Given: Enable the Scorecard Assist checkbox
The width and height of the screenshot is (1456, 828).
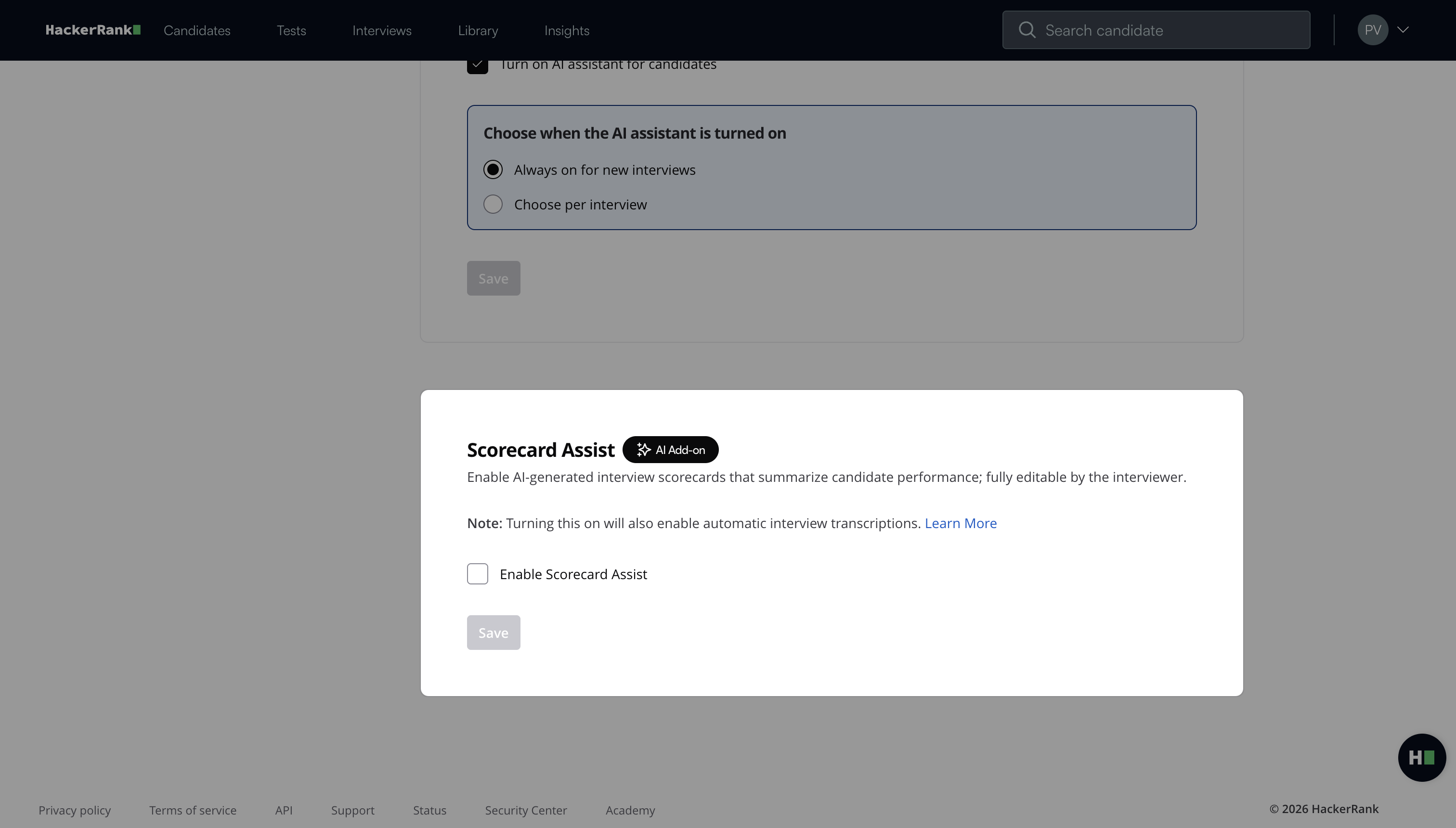Looking at the screenshot, I should click(478, 574).
